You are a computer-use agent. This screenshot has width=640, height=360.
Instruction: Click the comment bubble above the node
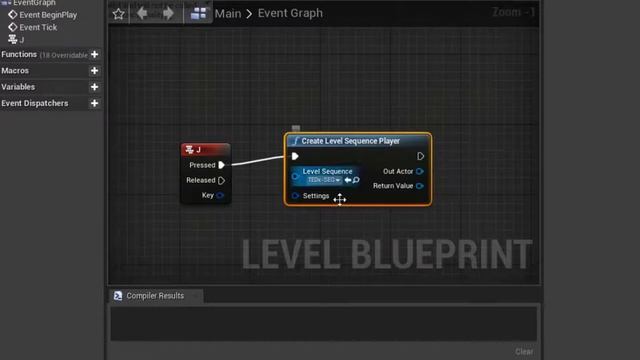296,128
